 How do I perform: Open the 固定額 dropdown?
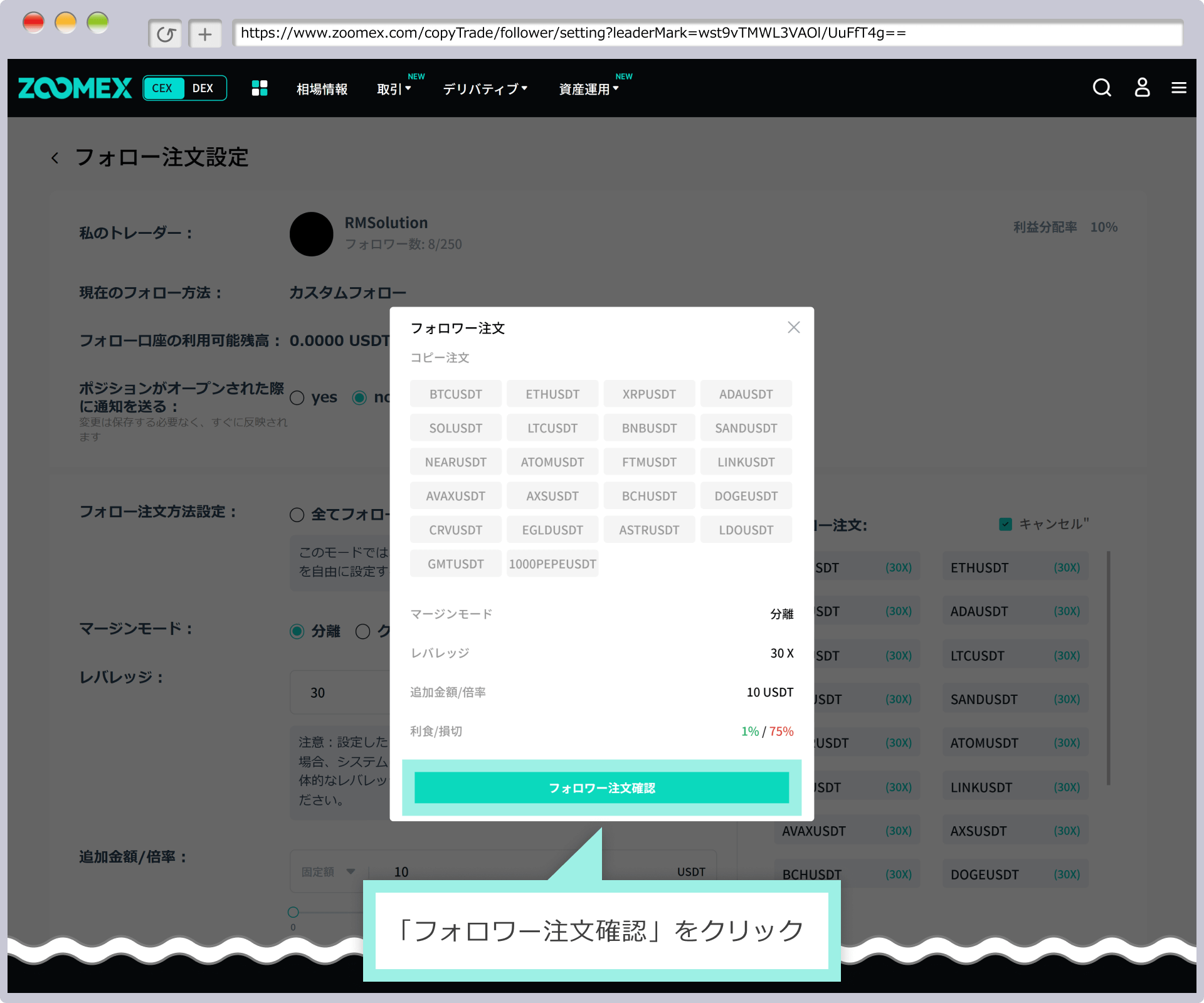pos(329,872)
